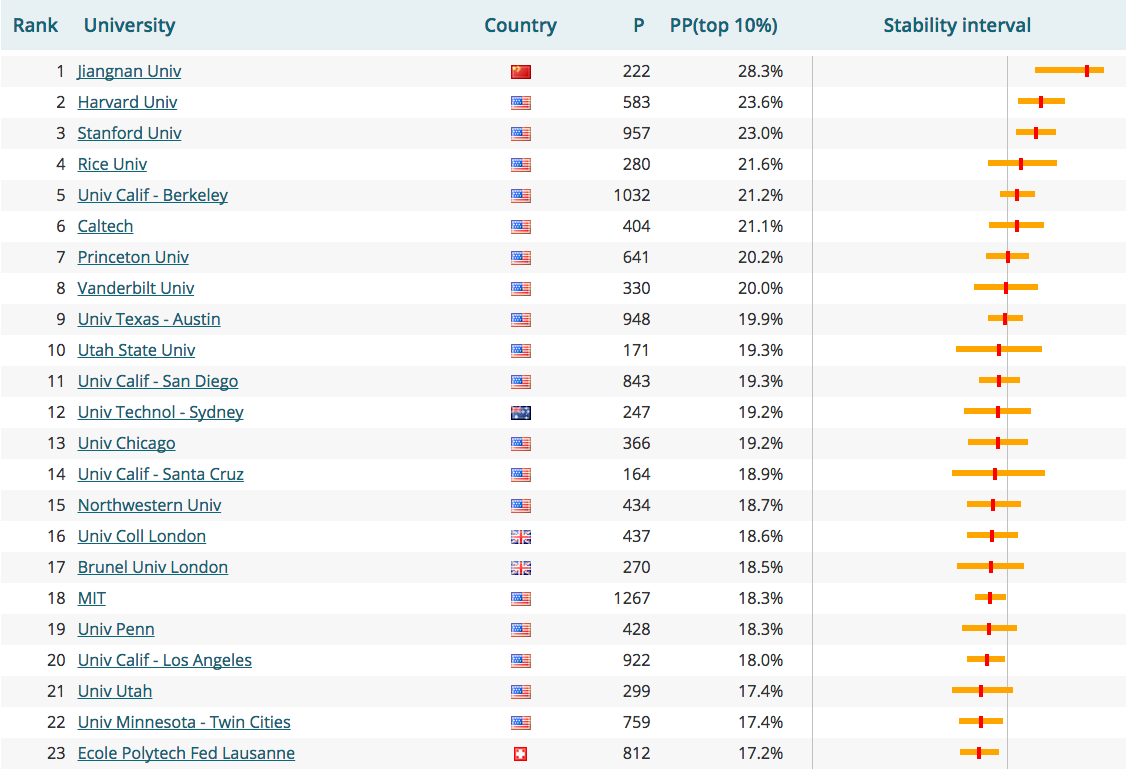The width and height of the screenshot is (1126, 769).
Task: Click the P value 957 for Stanford
Action: tap(636, 133)
